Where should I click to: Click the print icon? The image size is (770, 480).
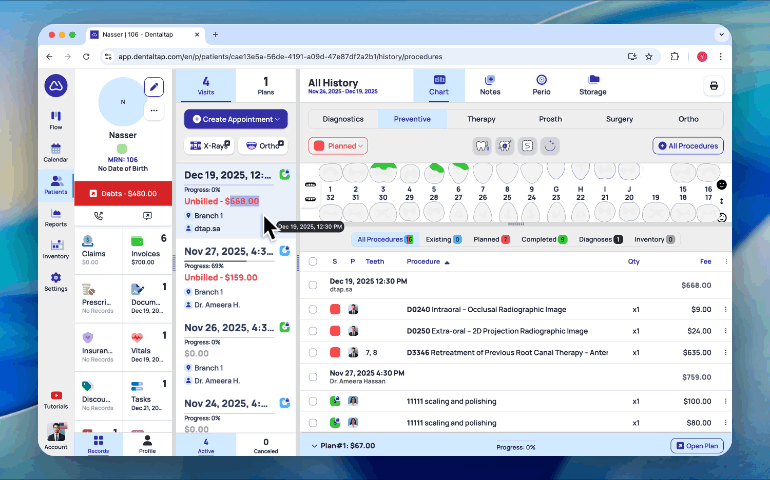pos(714,86)
